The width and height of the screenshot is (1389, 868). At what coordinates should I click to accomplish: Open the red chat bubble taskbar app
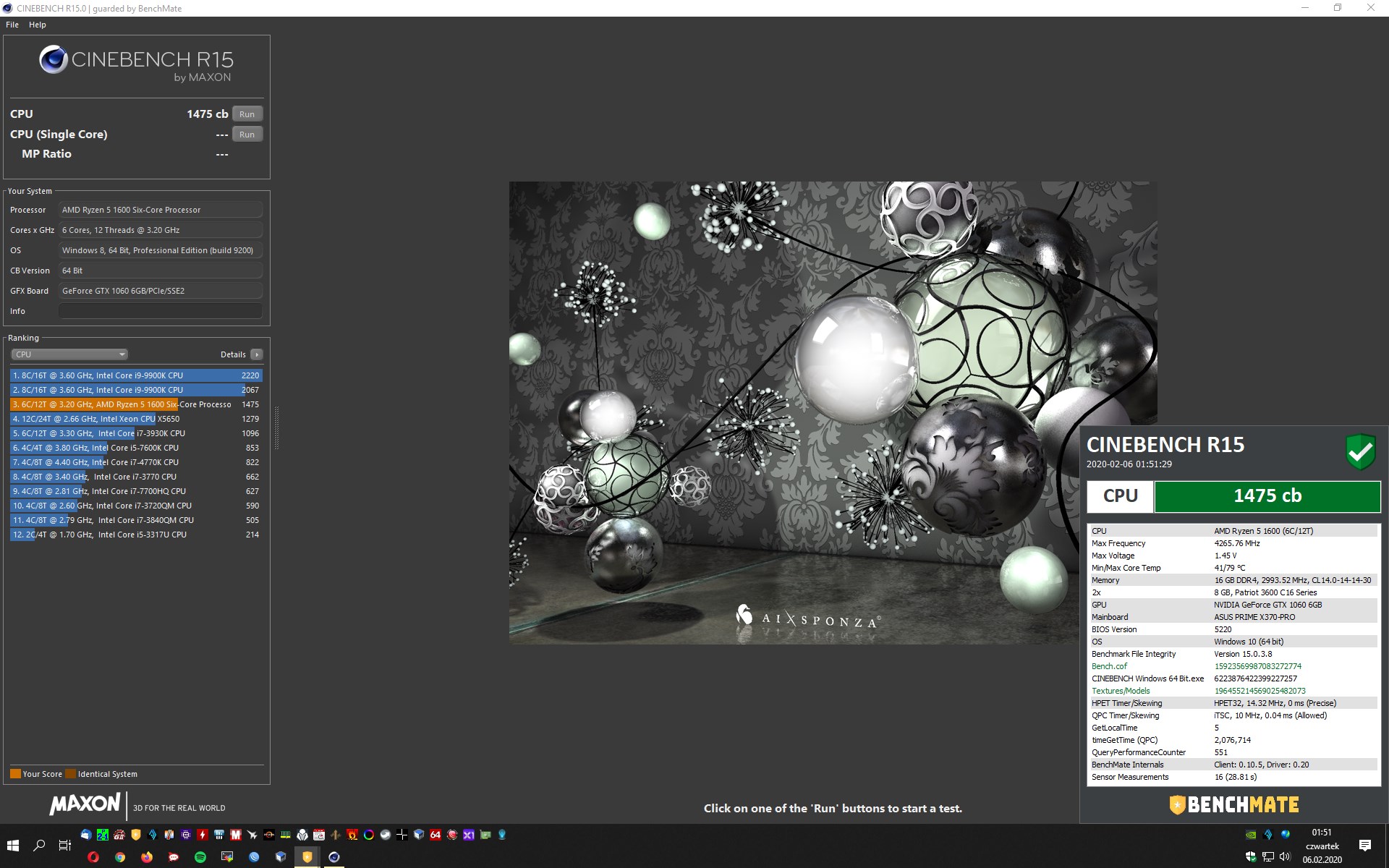point(174,857)
